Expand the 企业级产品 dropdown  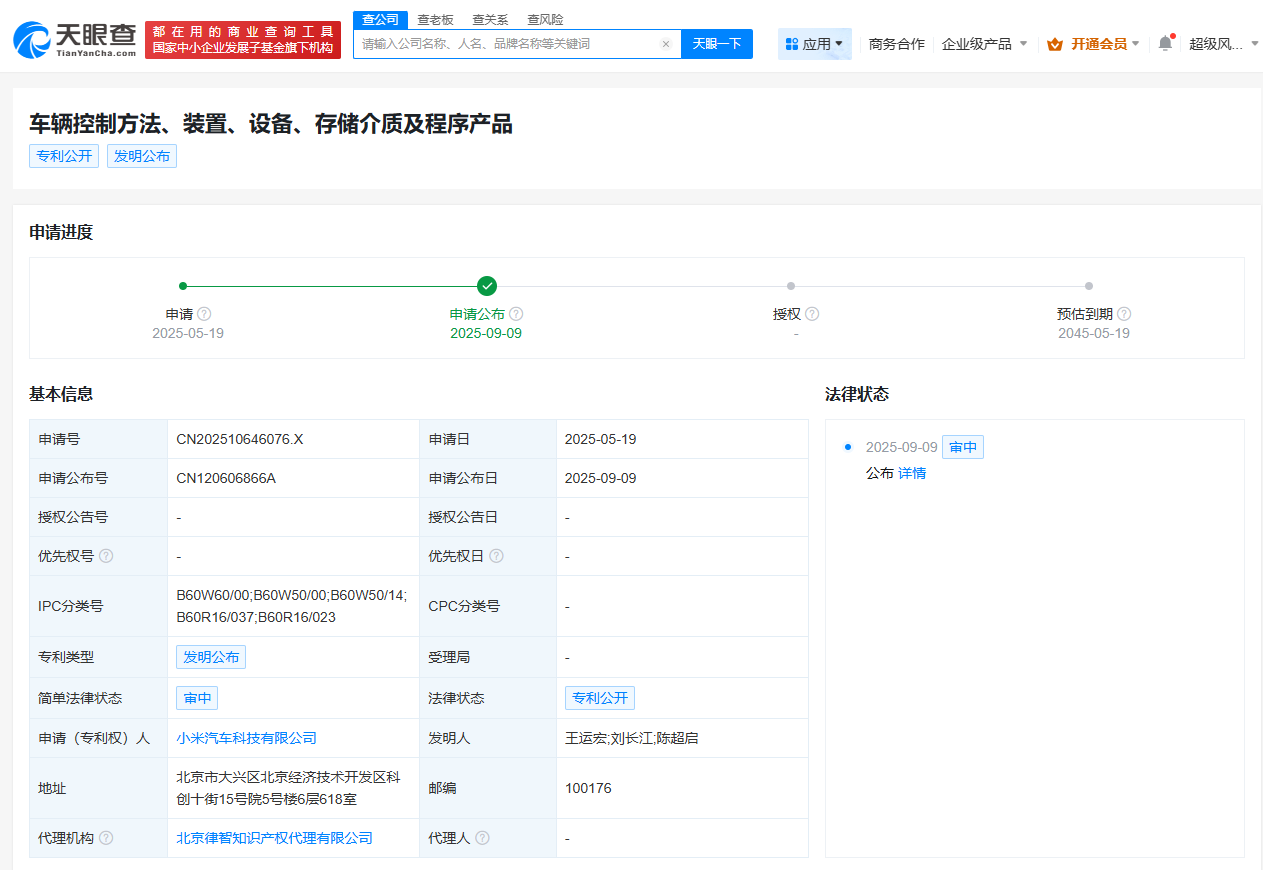(x=984, y=44)
